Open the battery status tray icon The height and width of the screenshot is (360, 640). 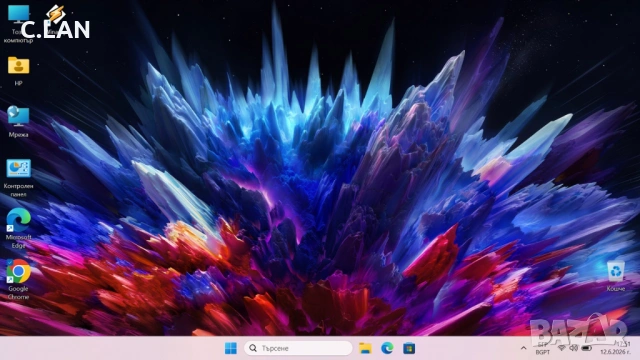point(587,348)
